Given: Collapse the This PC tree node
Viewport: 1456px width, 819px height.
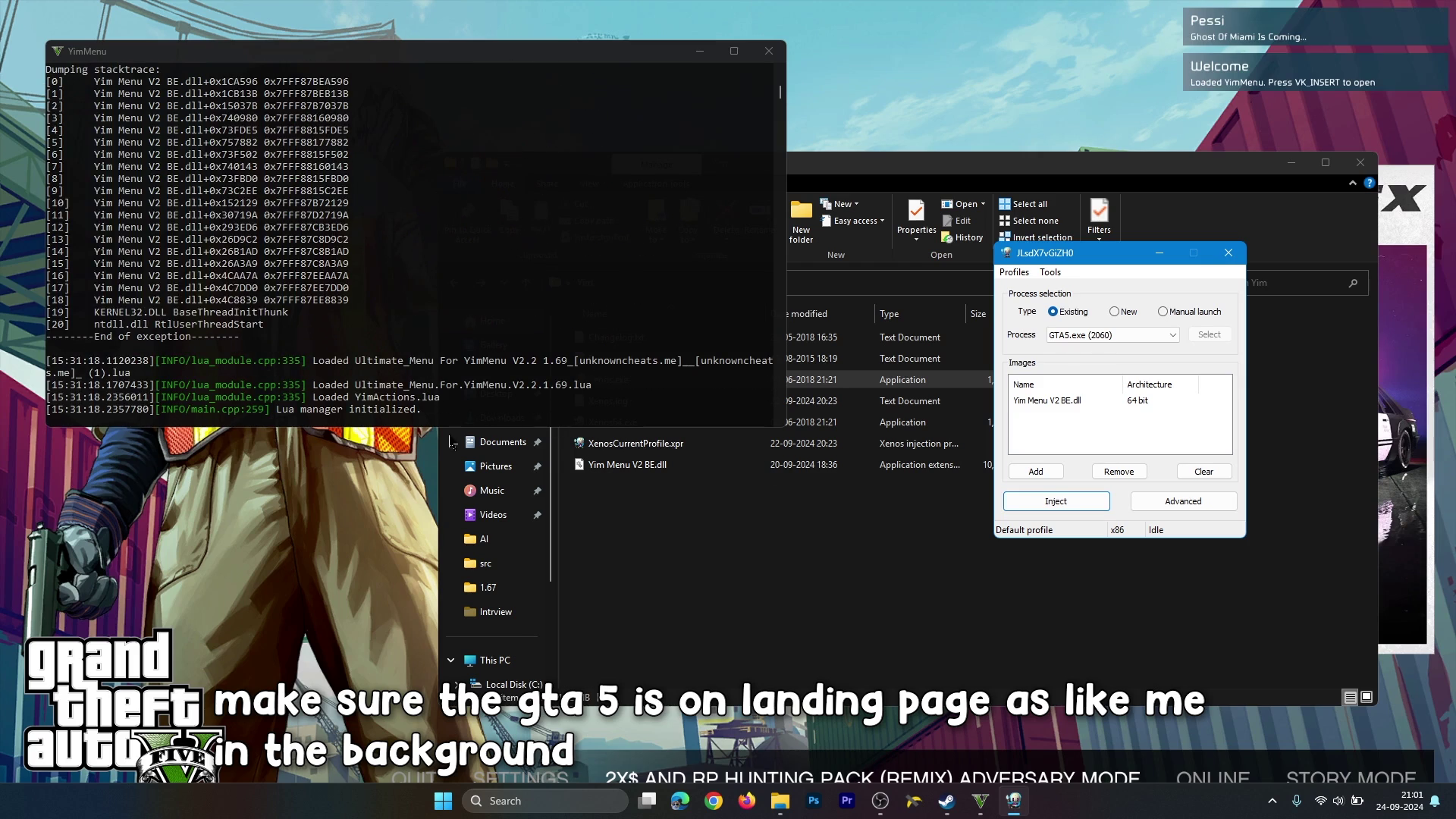Looking at the screenshot, I should tap(451, 661).
